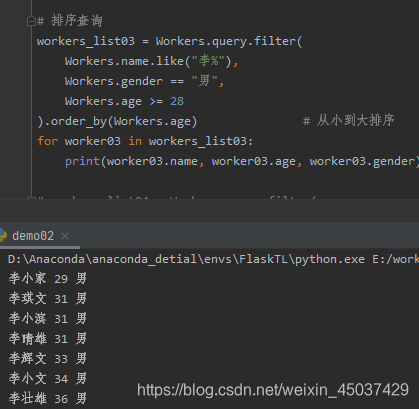Viewport: 419px width, 409px height.
Task: Click output row 李辉文 33 男
Action: (x=48, y=358)
